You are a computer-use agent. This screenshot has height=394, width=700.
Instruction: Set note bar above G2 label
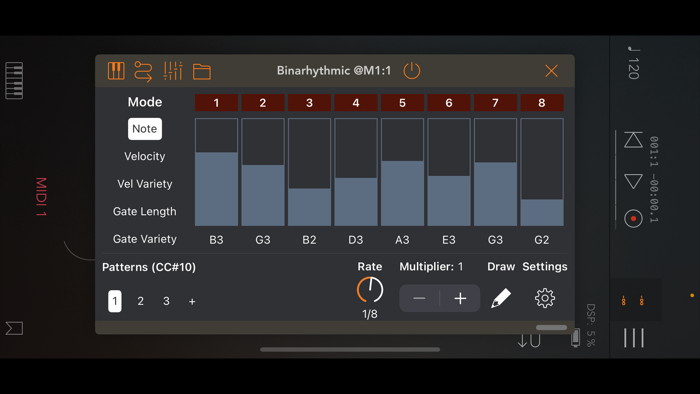(542, 172)
